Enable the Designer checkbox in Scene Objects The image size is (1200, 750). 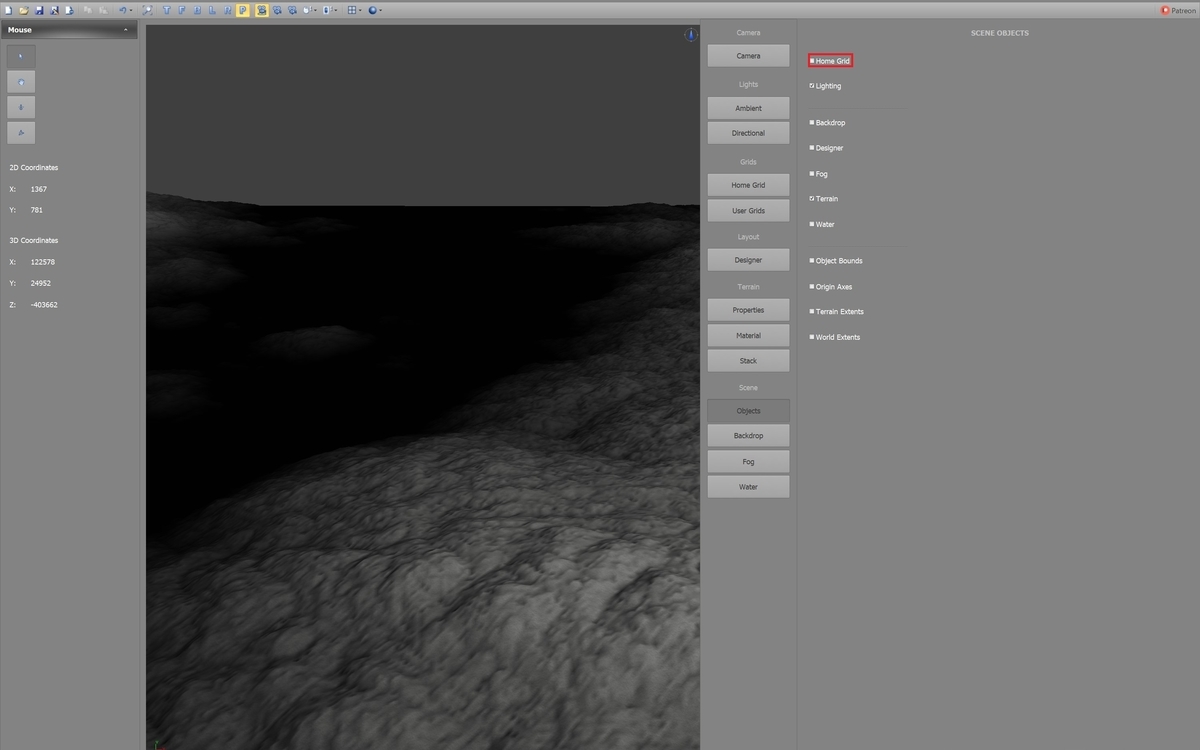[812, 148]
